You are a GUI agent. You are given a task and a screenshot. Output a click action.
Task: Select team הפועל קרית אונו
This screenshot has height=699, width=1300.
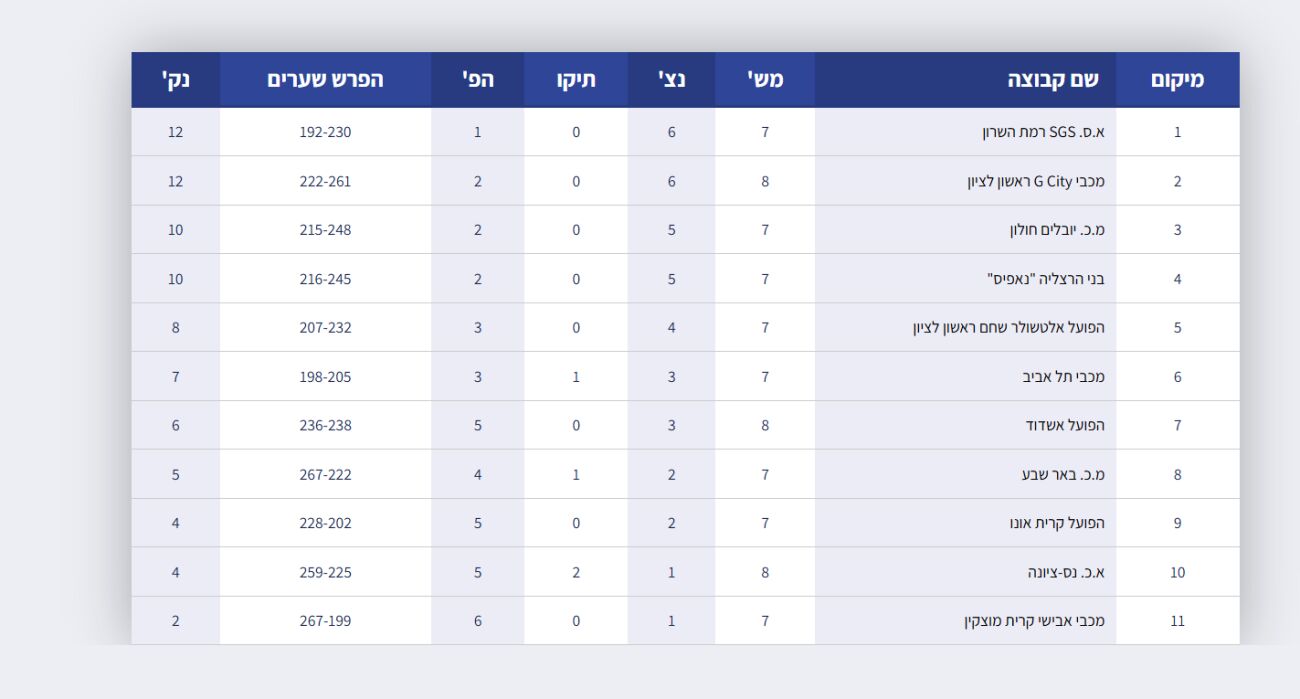coord(1057,523)
